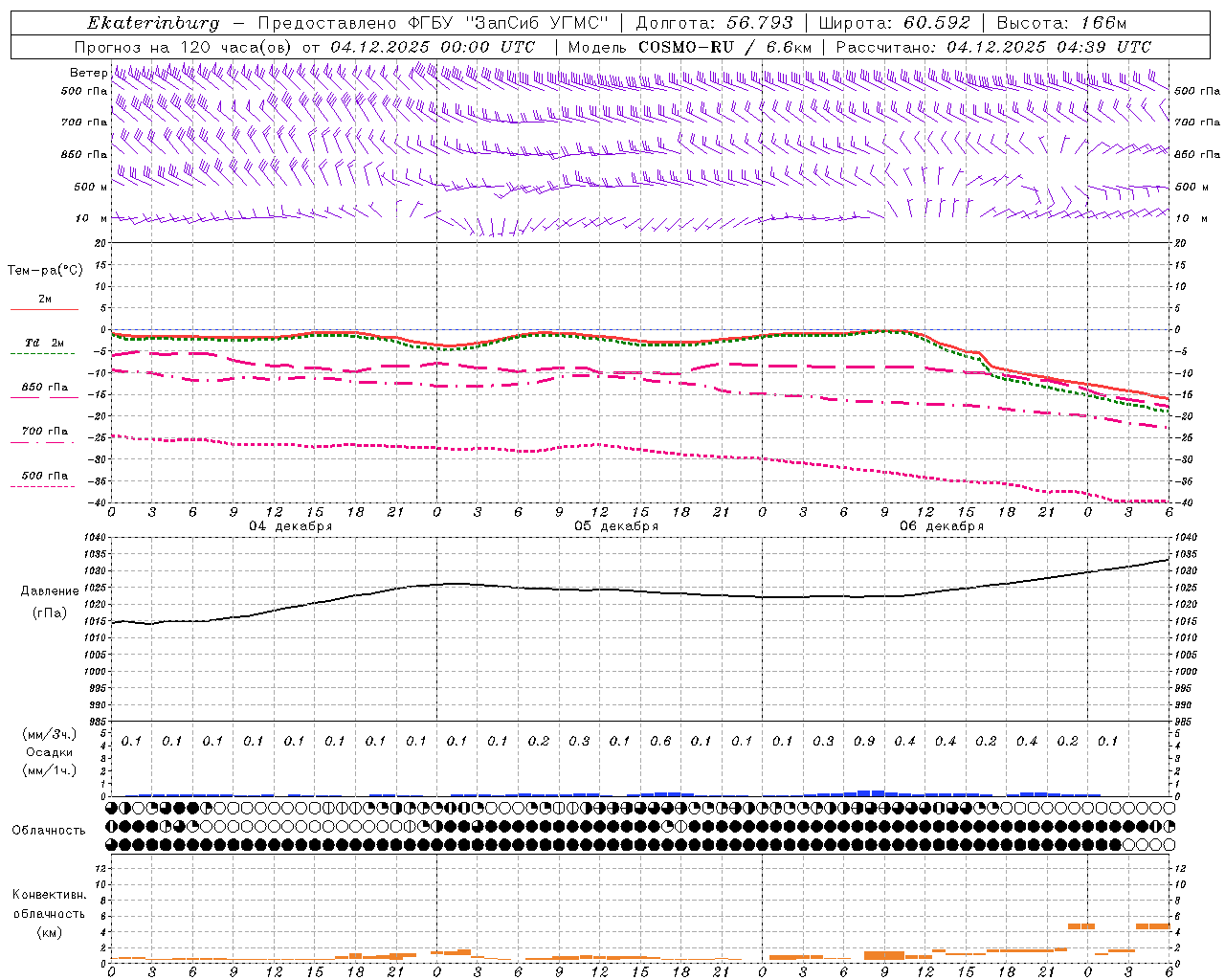This screenshot has height=980, width=1225.
Task: Click the 2м legend entry in temperature panel
Action: click(45, 300)
